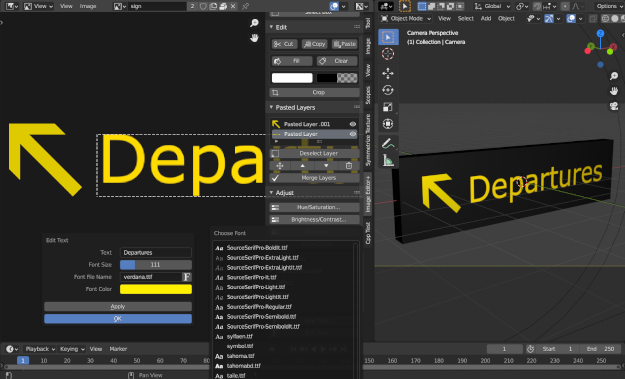
Task: Hide Pasted Layer .001 with eye icon
Action: click(353, 124)
